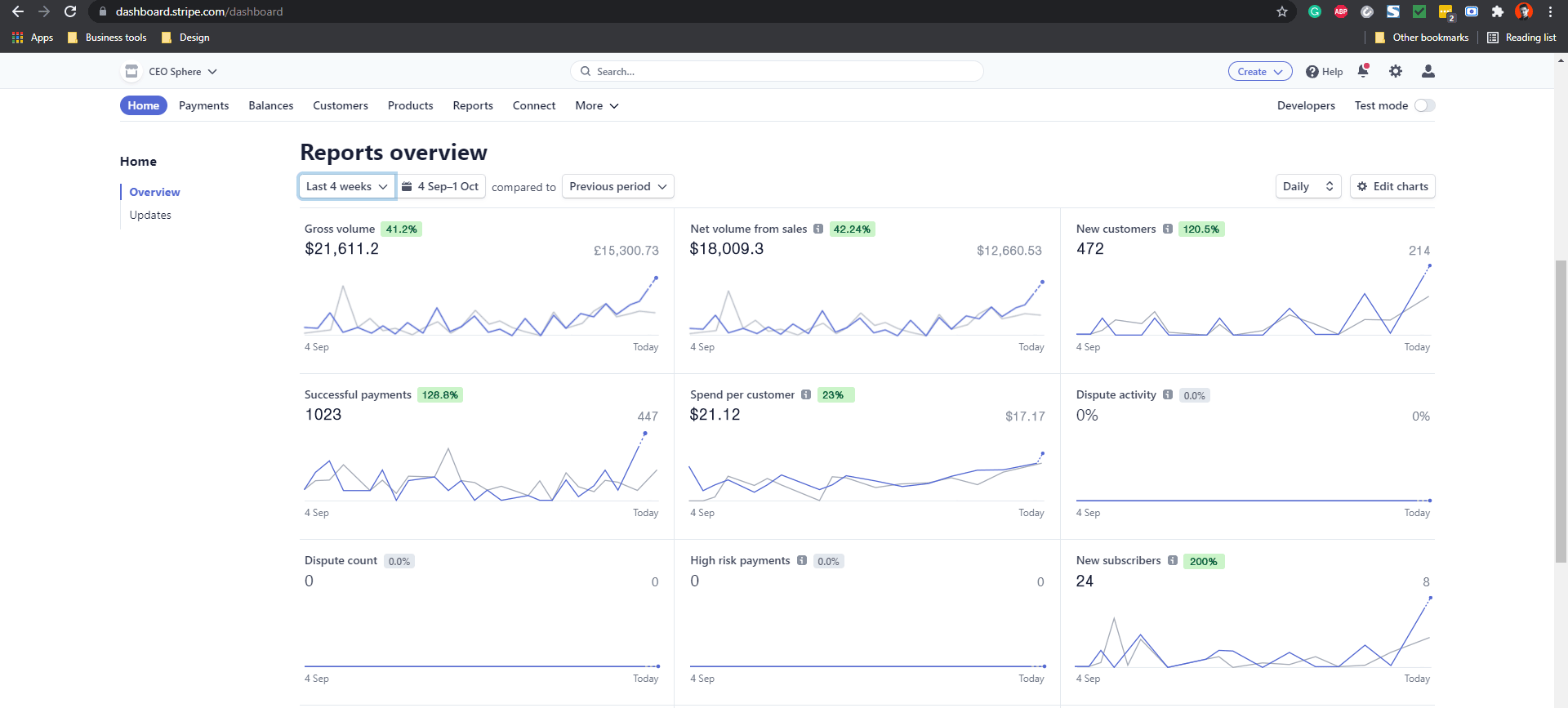Click the page's vertical scrollbar
The image size is (1568, 708).
pos(1561,408)
